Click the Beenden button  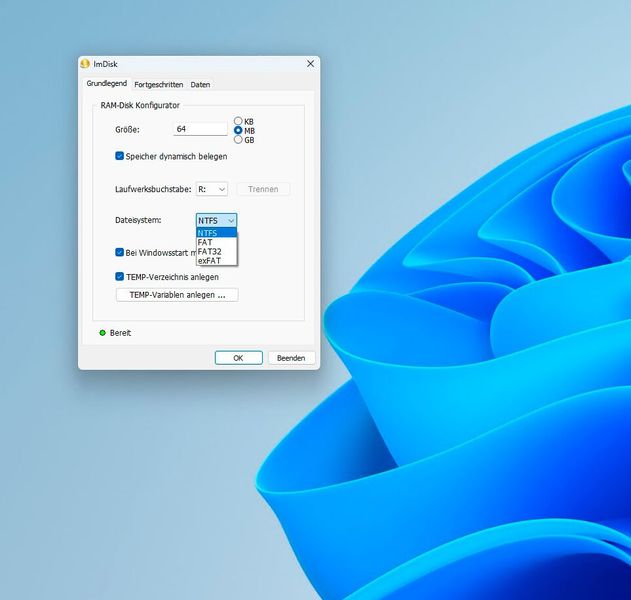coord(291,358)
